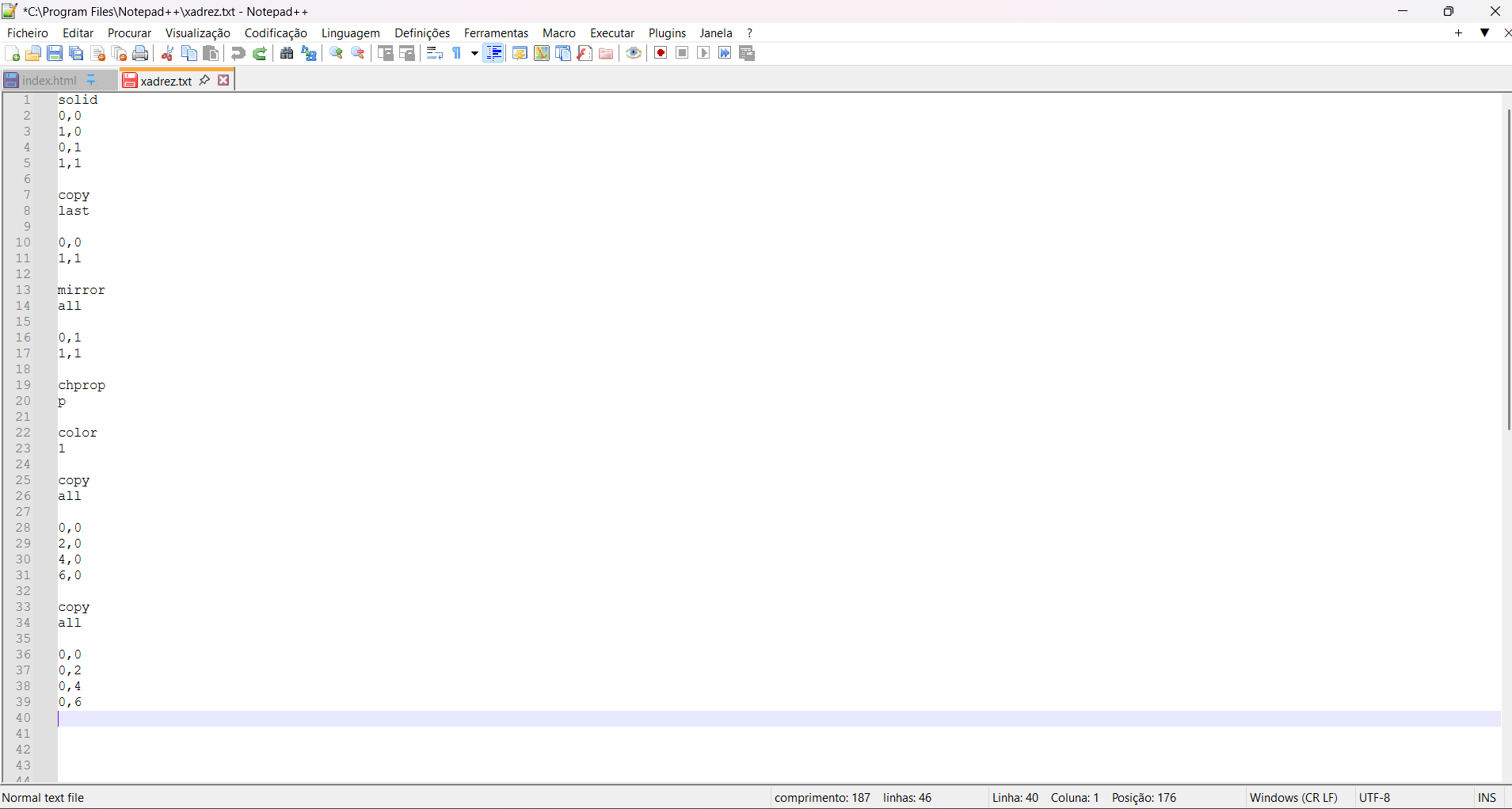The height and width of the screenshot is (809, 1512).
Task: Cut selection with the scissors icon
Action: [167, 53]
